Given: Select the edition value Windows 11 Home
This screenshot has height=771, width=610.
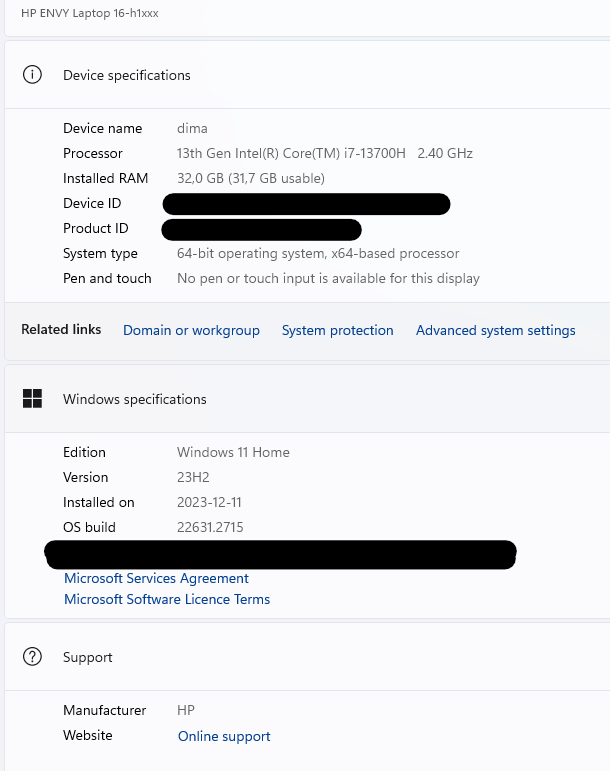Looking at the screenshot, I should point(233,452).
